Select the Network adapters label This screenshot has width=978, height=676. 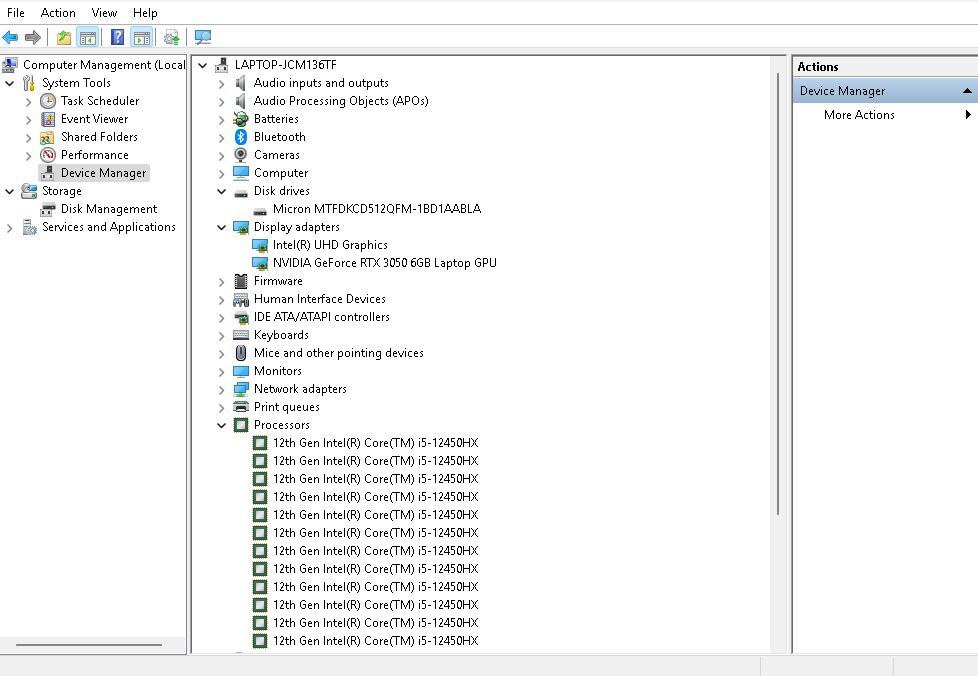tap(300, 389)
